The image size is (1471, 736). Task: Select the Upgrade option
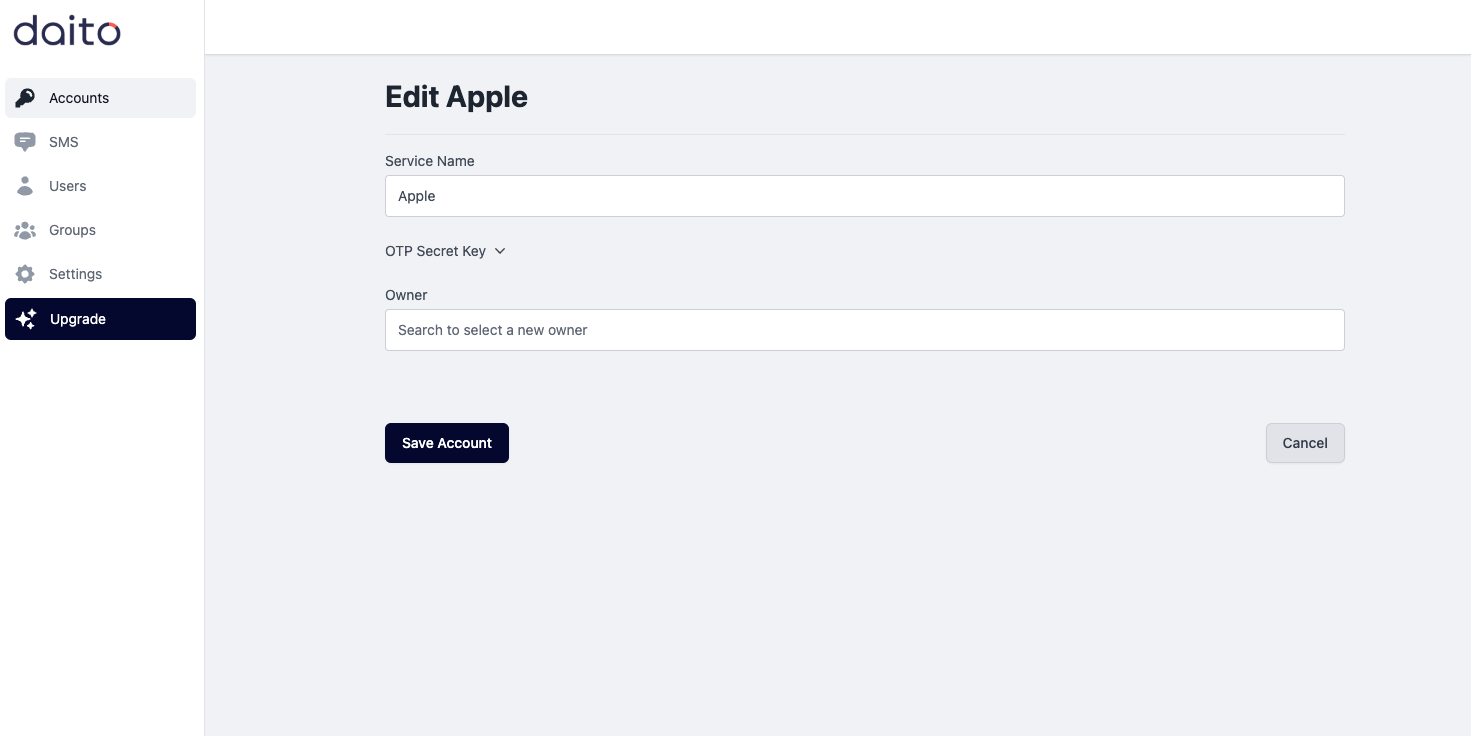point(100,319)
